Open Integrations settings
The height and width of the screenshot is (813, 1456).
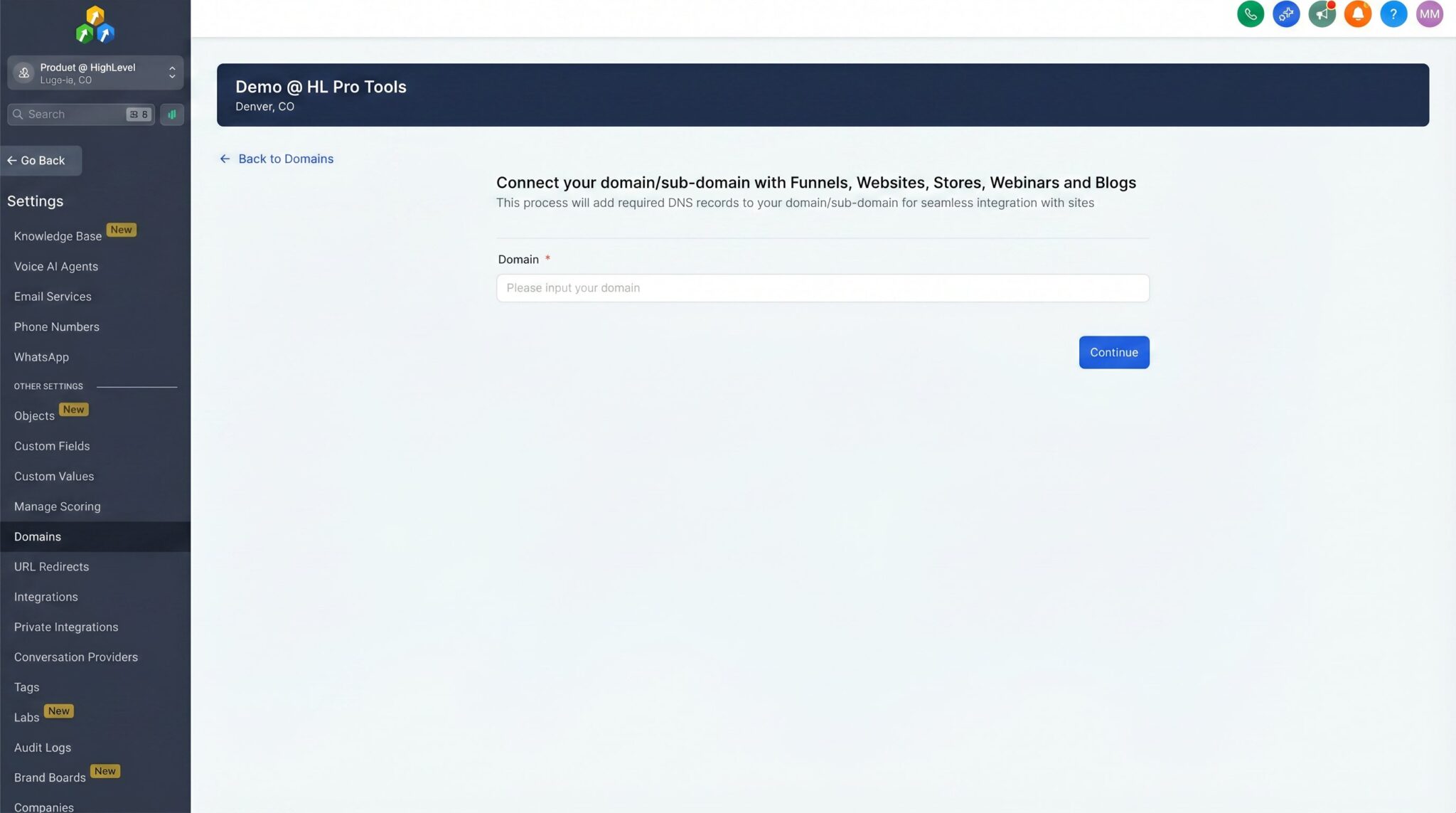point(46,597)
